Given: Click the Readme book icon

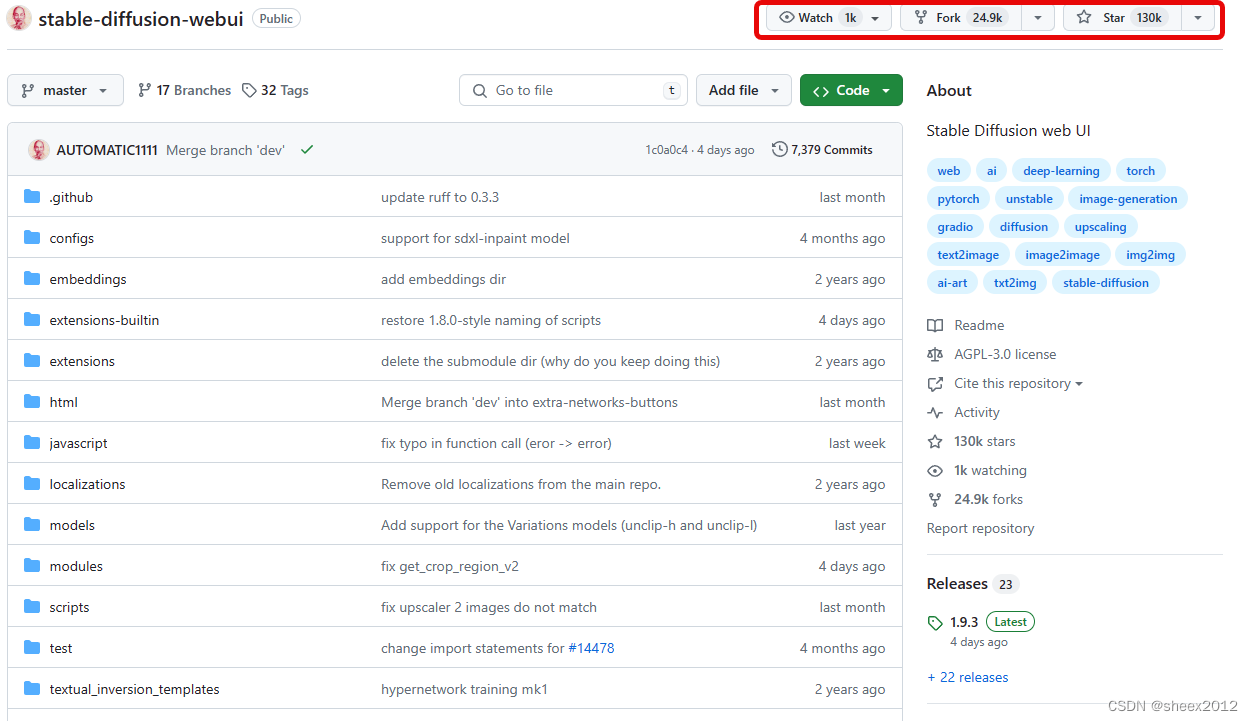Looking at the screenshot, I should pos(935,325).
